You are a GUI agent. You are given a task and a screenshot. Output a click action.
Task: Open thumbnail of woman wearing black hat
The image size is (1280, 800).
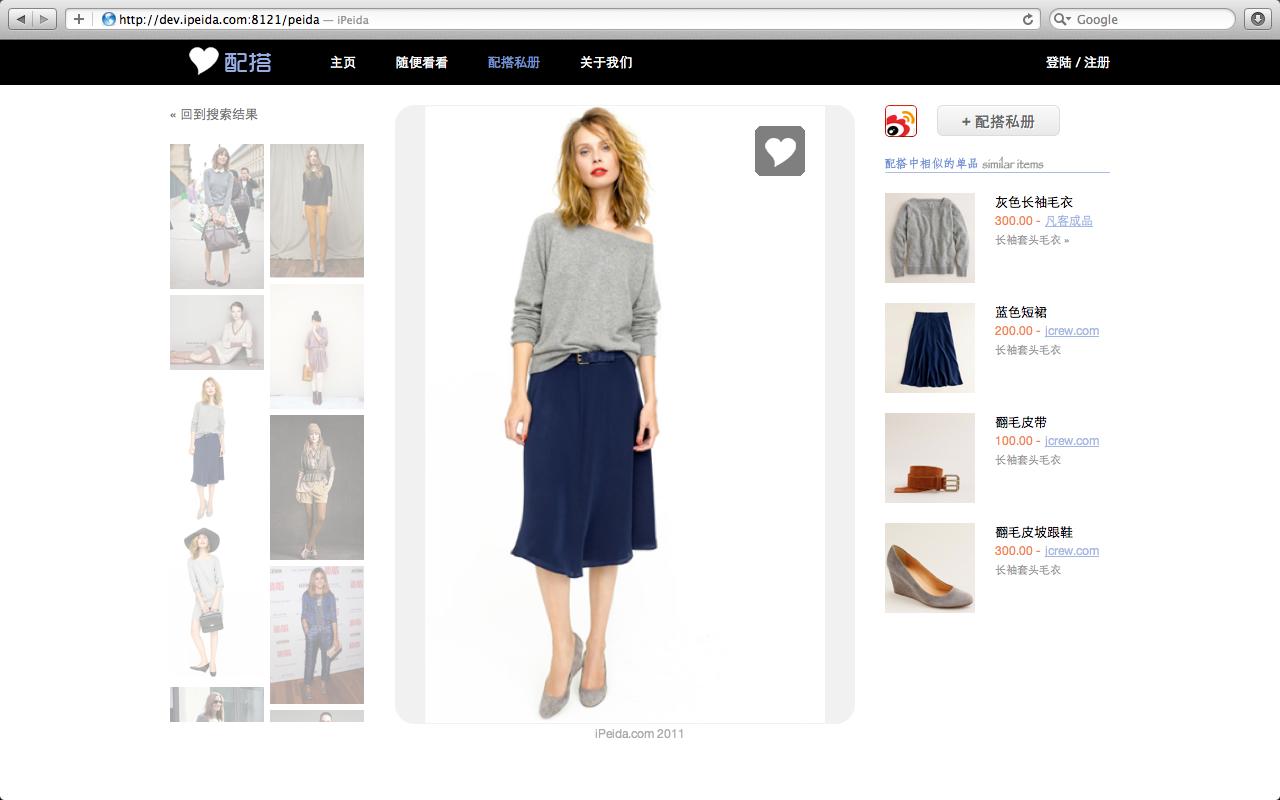217,604
